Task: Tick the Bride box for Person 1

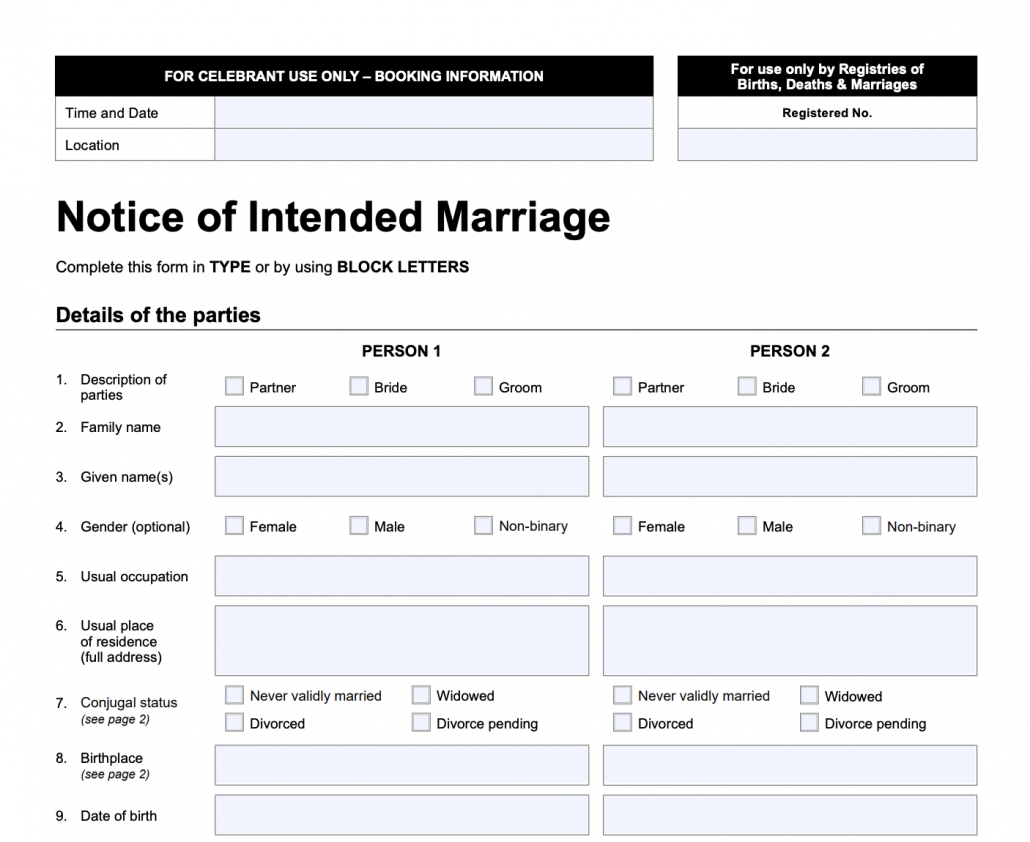Action: [x=359, y=386]
